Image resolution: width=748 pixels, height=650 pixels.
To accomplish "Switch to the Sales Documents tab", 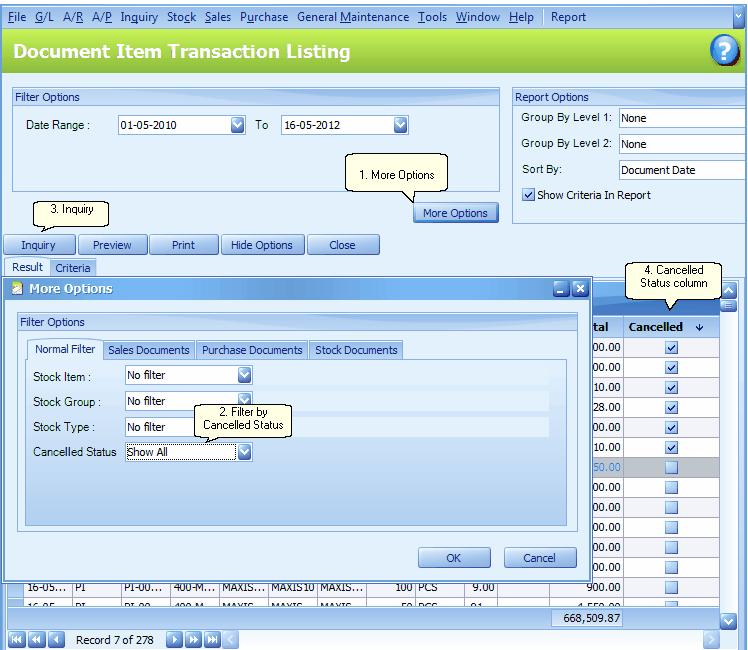I will point(148,350).
